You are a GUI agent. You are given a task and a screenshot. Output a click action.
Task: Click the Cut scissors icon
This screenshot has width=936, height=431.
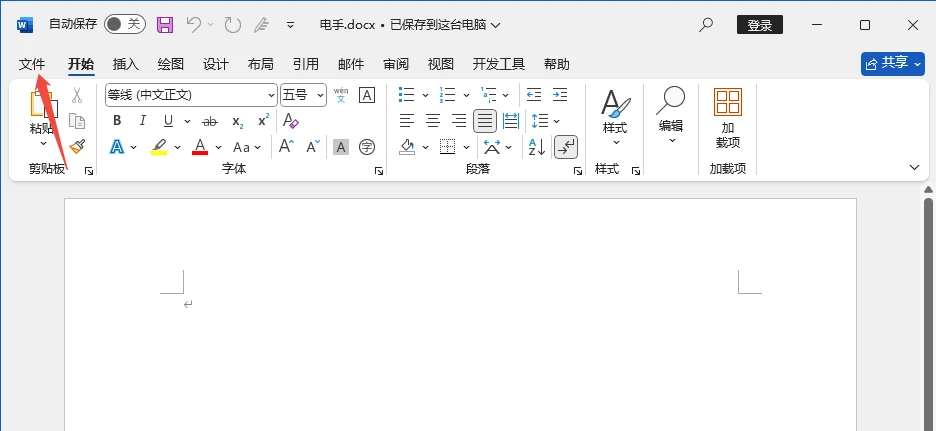click(x=77, y=95)
